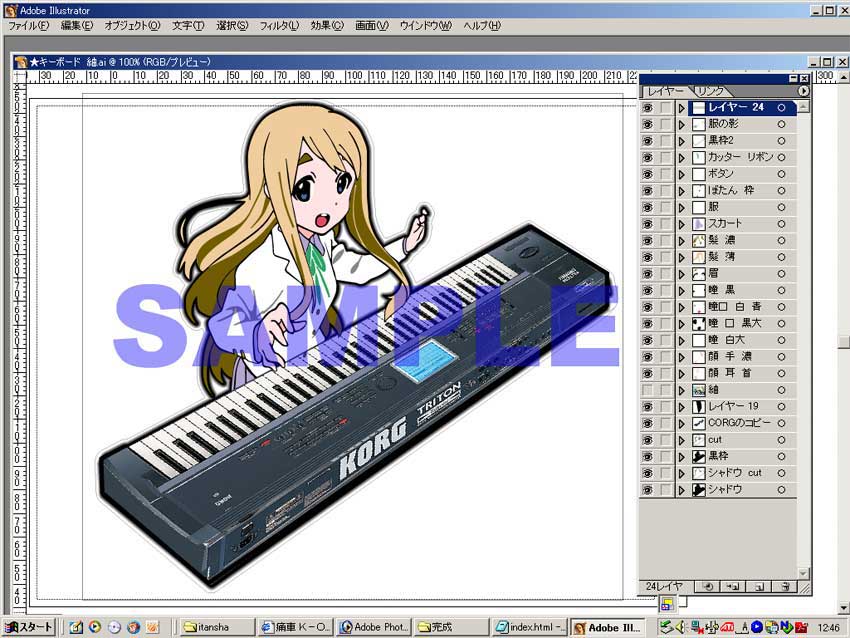
Task: Hide the 服の影 layer via its eye icon
Action: (648, 124)
